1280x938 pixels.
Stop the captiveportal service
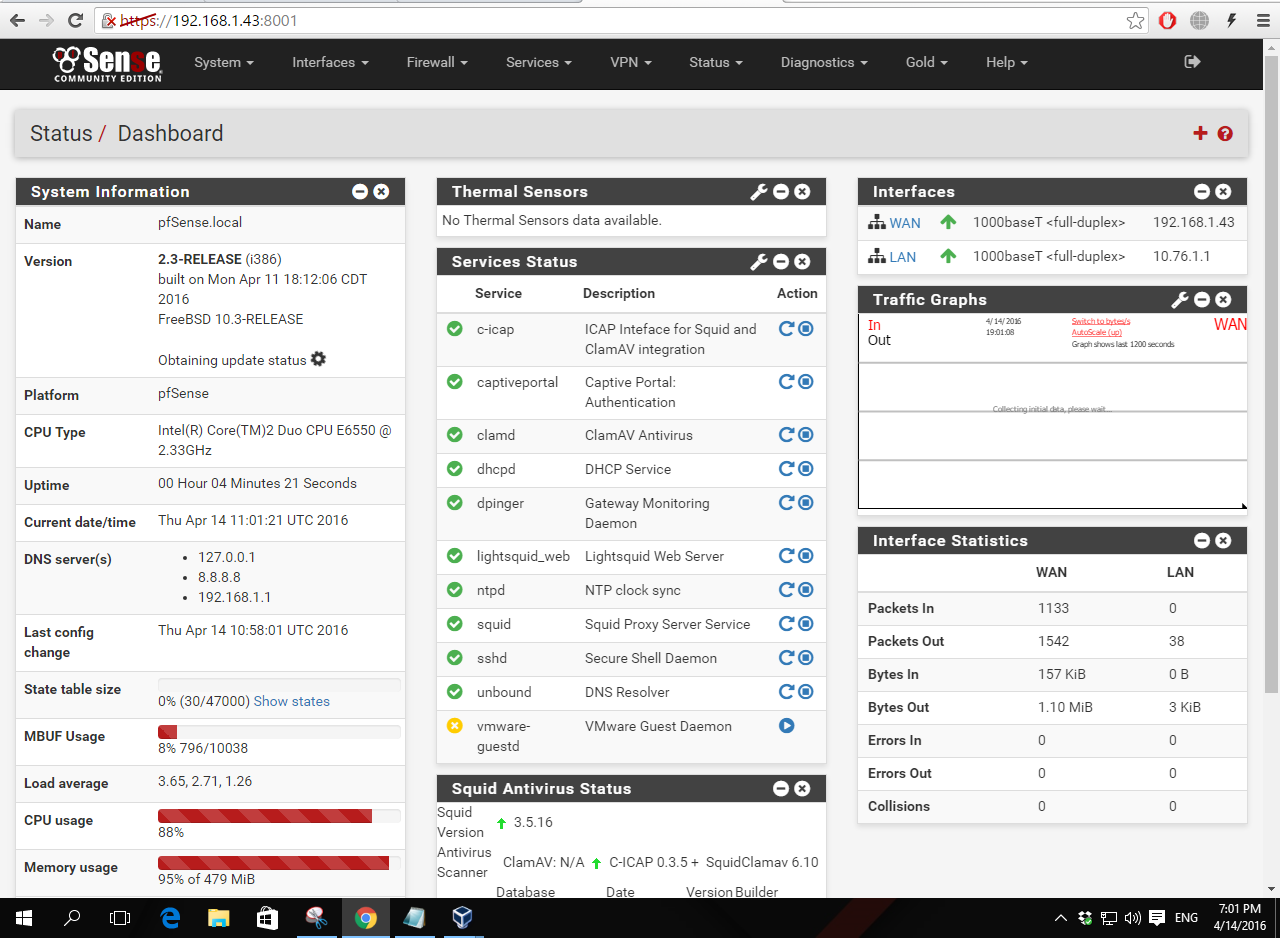806,381
